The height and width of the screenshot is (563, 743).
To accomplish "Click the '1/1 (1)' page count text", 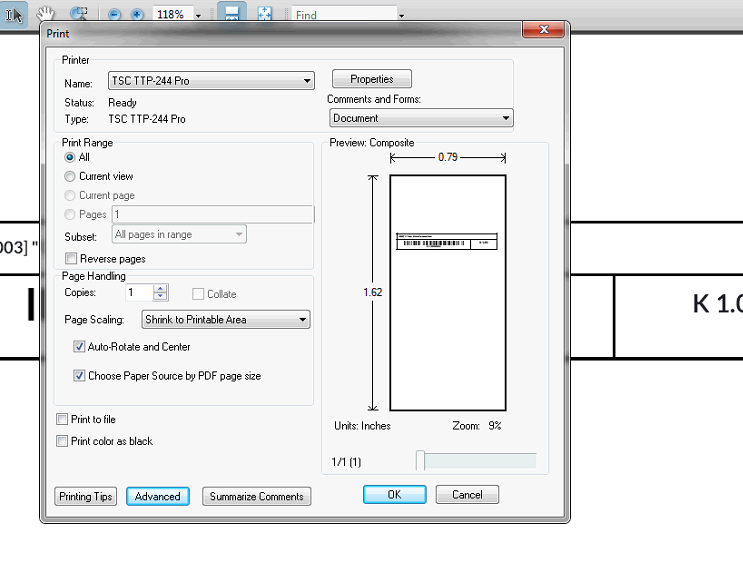I will pyautogui.click(x=346, y=462).
